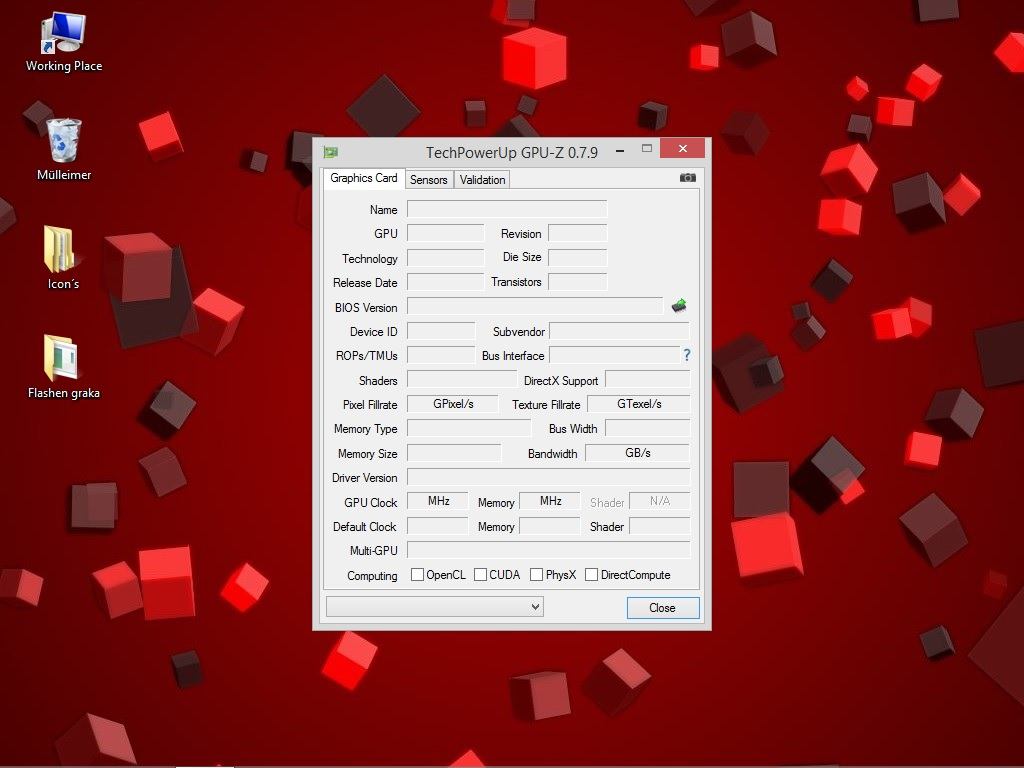Open the graphics card selection dropdown
This screenshot has width=1024, height=768.
coord(435,607)
